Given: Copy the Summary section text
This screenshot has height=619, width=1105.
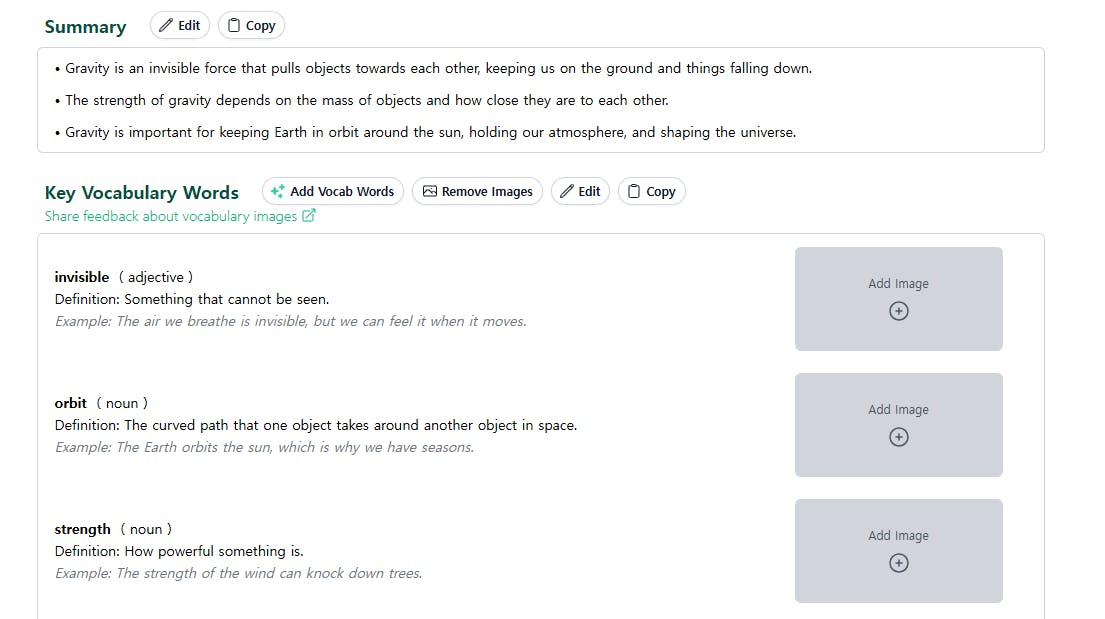Looking at the screenshot, I should point(251,26).
